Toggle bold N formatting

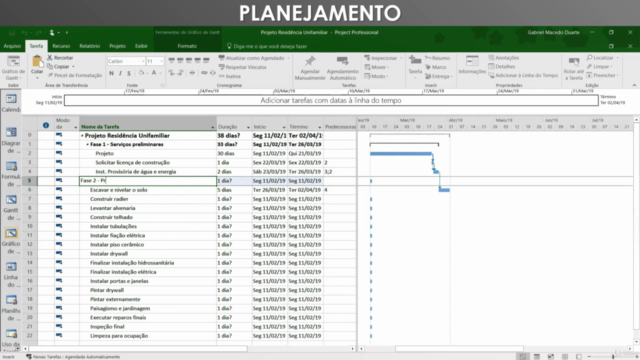(111, 73)
